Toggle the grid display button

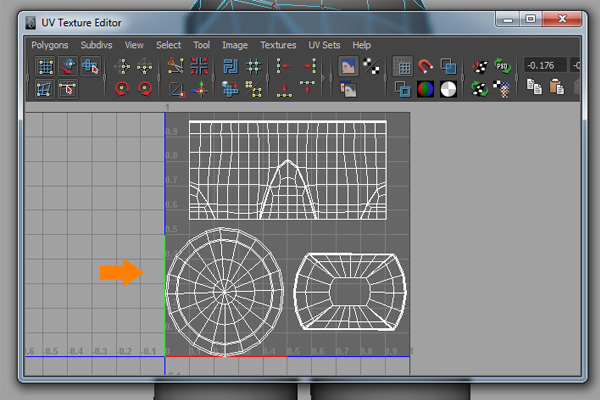coord(402,67)
